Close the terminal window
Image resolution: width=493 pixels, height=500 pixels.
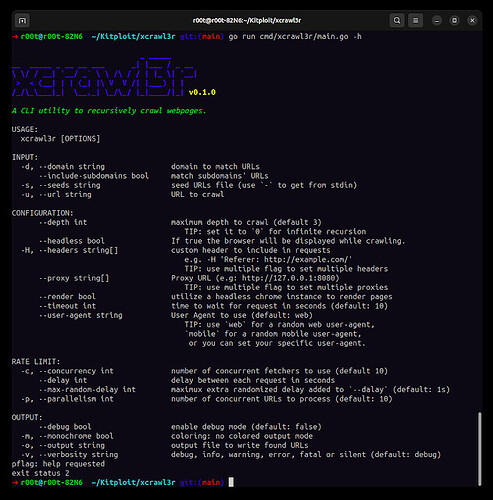[x=472, y=21]
